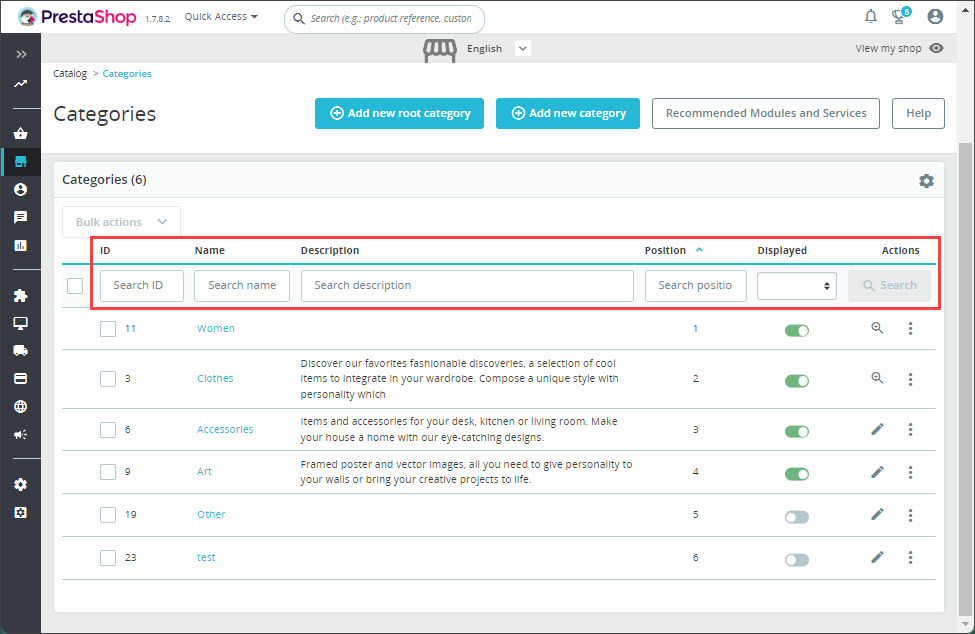Viewport: 975px width, 634px height.
Task: Open Marketing megaphone icon in sidebar
Action: tap(21, 434)
